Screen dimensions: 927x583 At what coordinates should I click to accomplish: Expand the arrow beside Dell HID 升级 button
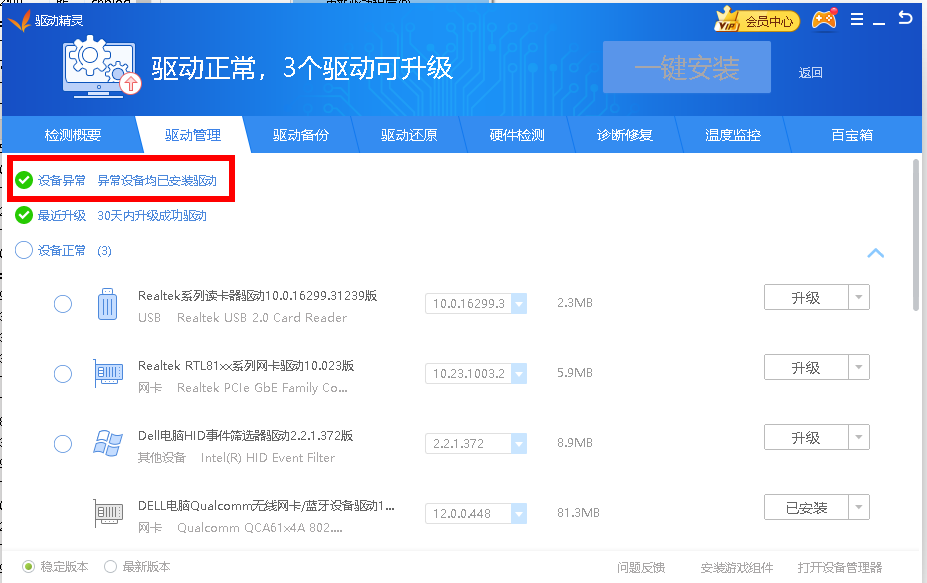pos(859,437)
